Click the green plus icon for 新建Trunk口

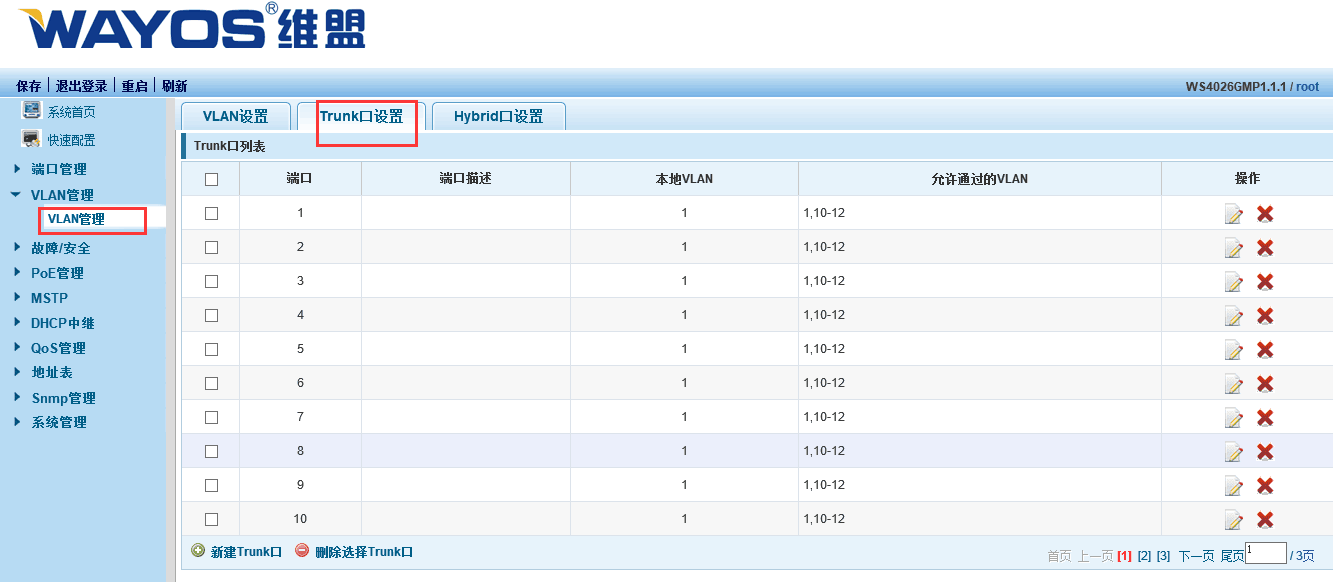(x=198, y=551)
